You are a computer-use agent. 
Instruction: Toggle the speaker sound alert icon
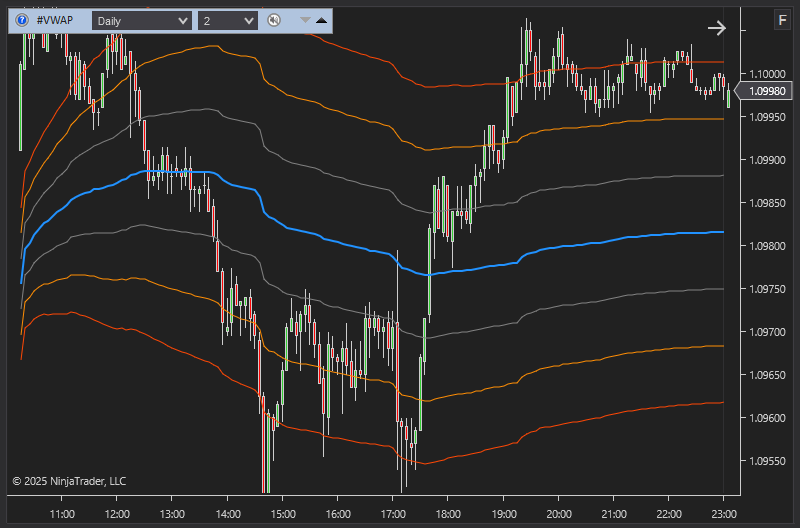275,20
